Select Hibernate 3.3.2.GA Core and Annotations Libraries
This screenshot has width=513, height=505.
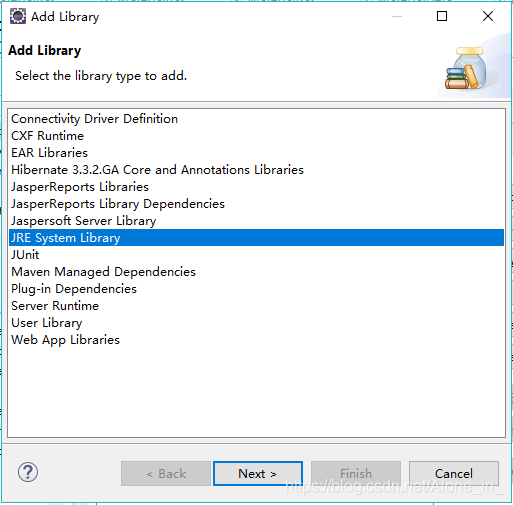pos(256,170)
